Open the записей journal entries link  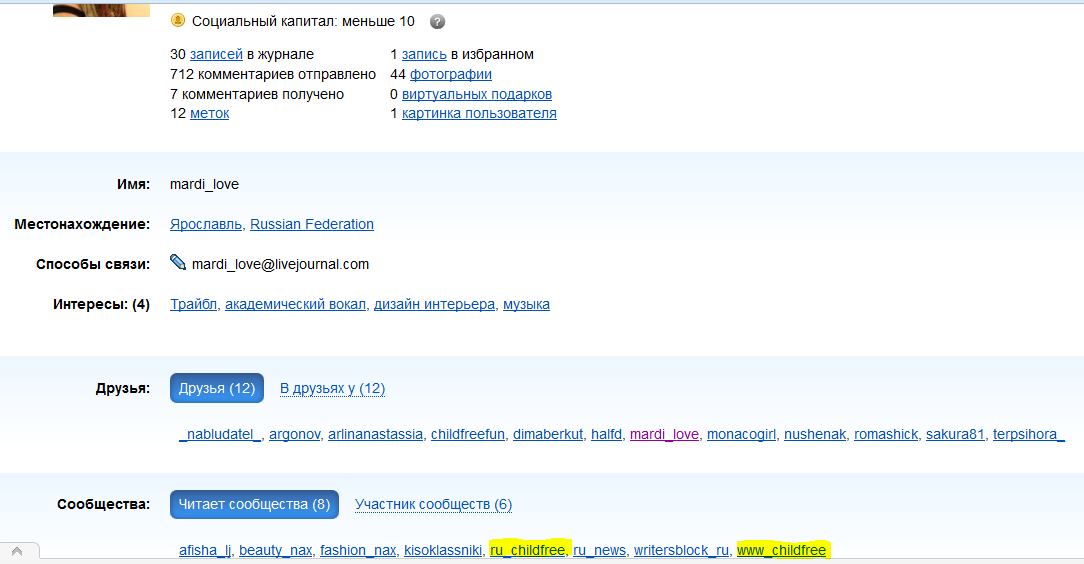(x=216, y=54)
